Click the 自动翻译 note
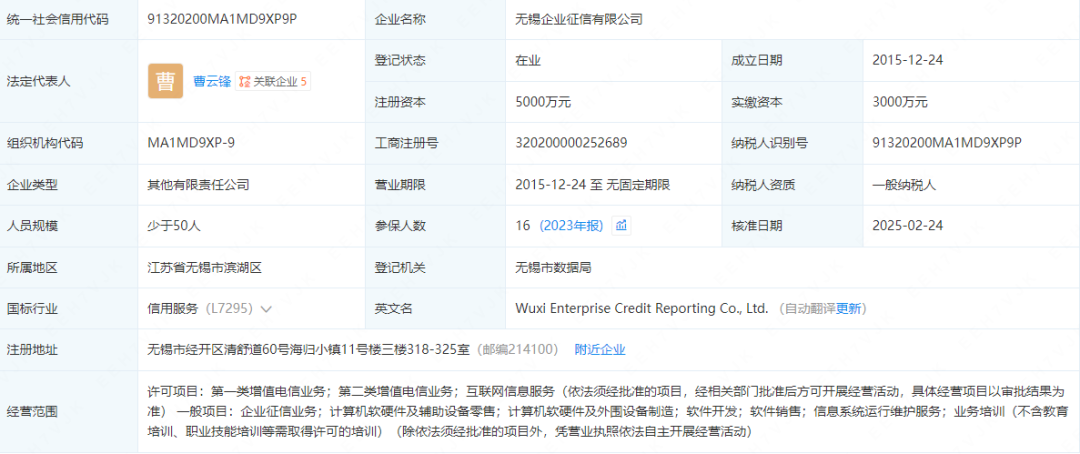The width and height of the screenshot is (1080, 454). (x=810, y=309)
